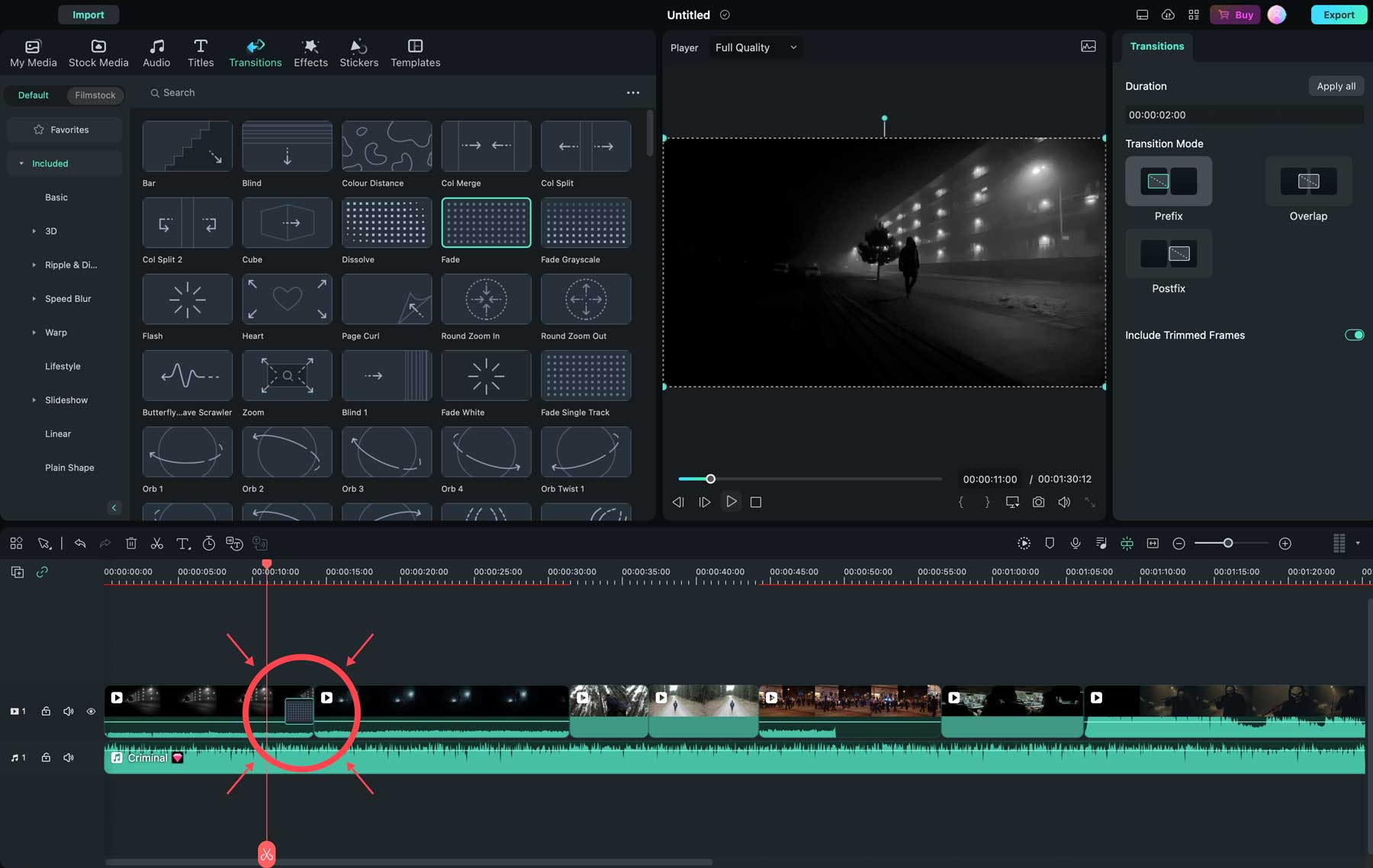Open the Effects panel in the media bar
Screen dimensions: 1373x868
click(x=310, y=52)
